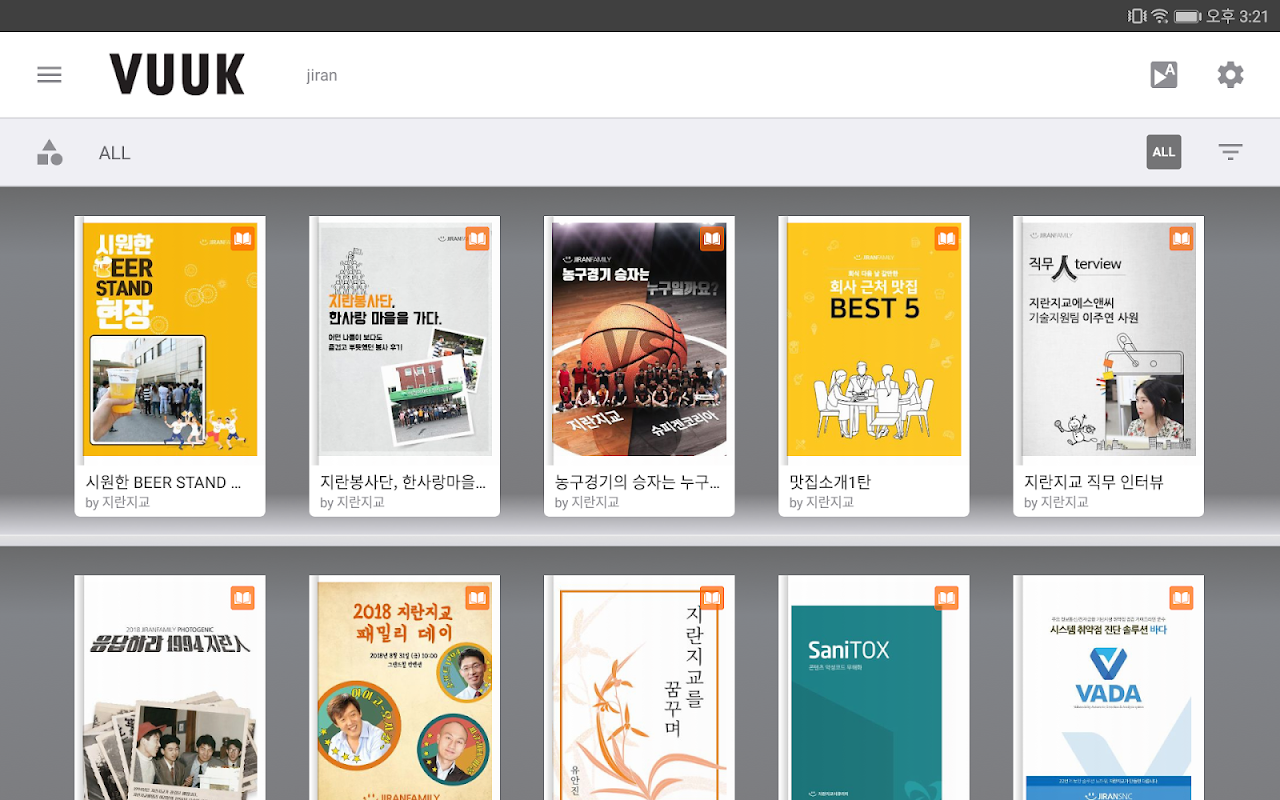Tap book badge on VADA cover
The height and width of the screenshot is (800, 1280).
1182,598
